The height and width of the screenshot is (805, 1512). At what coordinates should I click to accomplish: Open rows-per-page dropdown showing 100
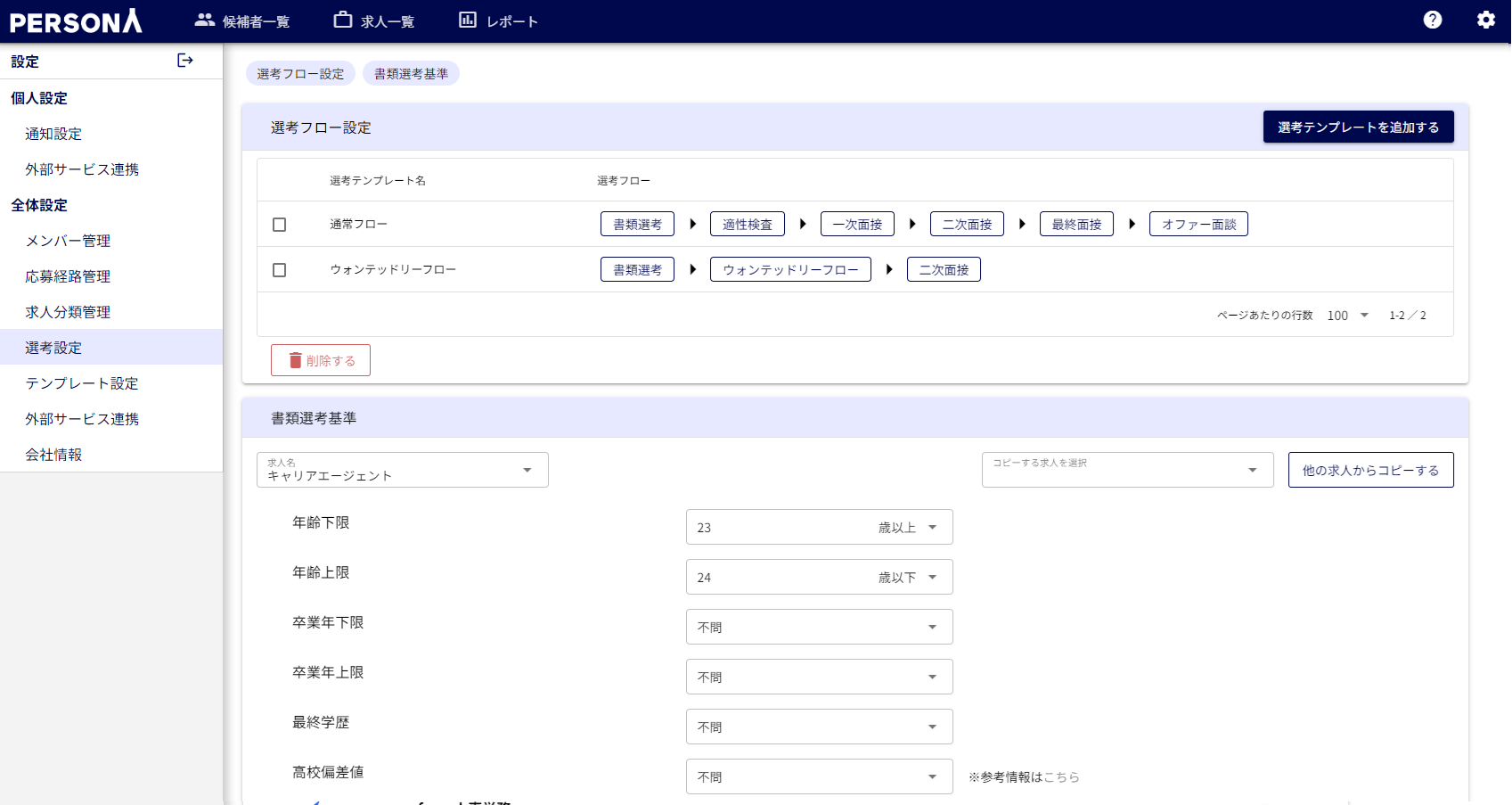point(1347,316)
